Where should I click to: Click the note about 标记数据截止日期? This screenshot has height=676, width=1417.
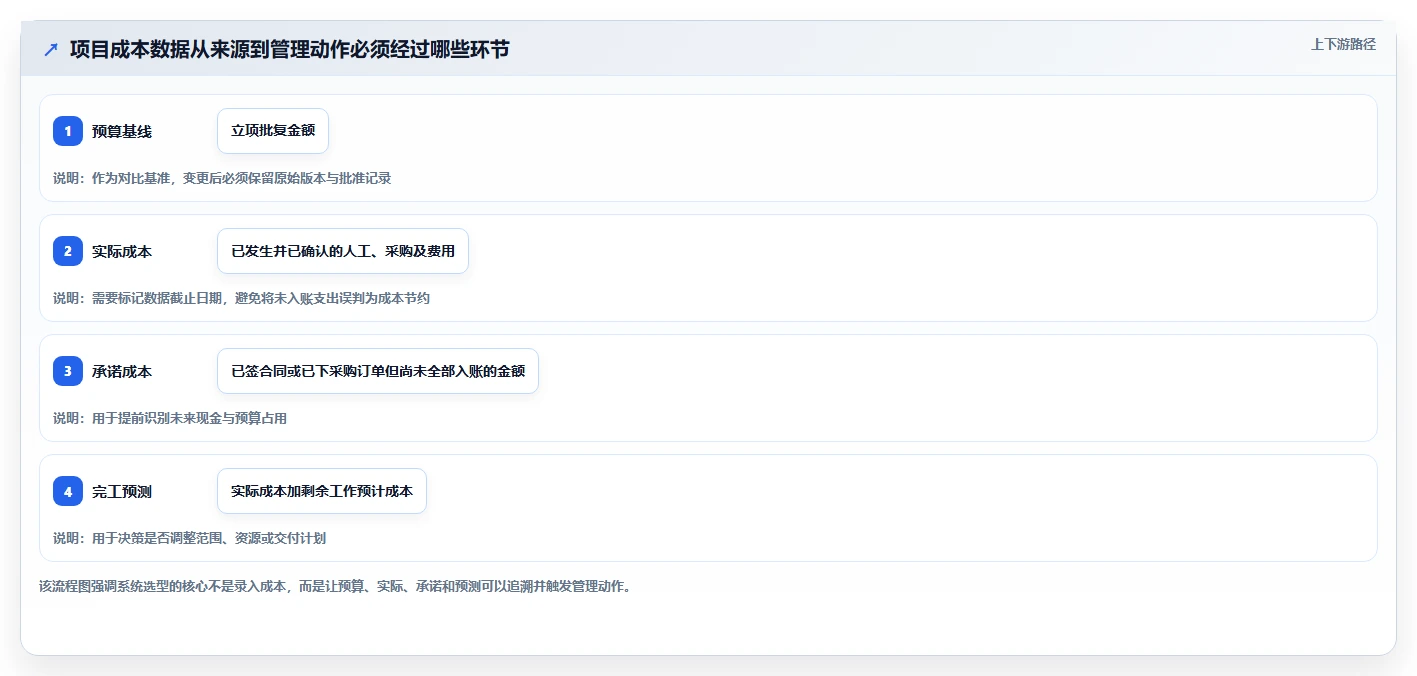click(x=241, y=298)
